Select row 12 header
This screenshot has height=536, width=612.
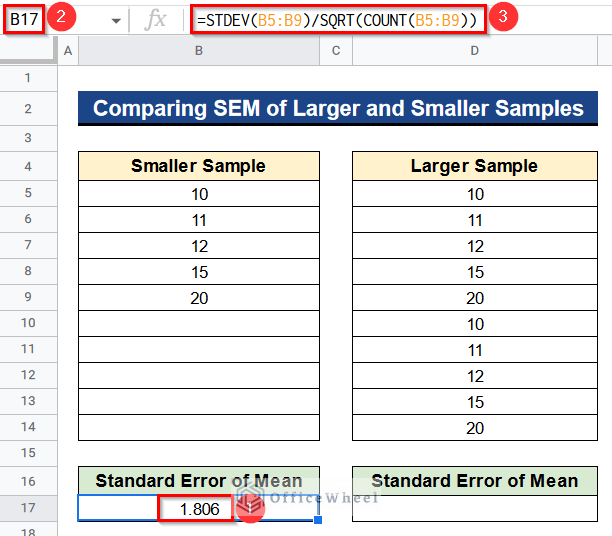(x=28, y=376)
